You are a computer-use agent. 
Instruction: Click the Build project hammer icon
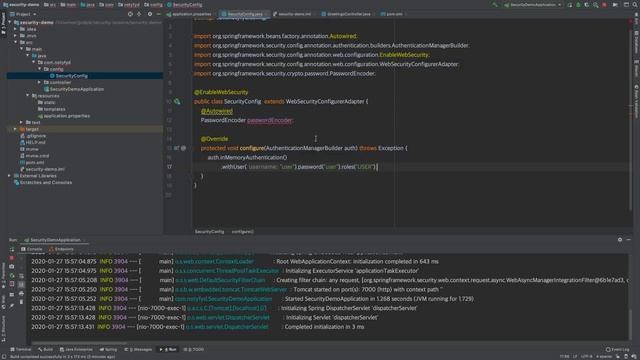pos(495,5)
